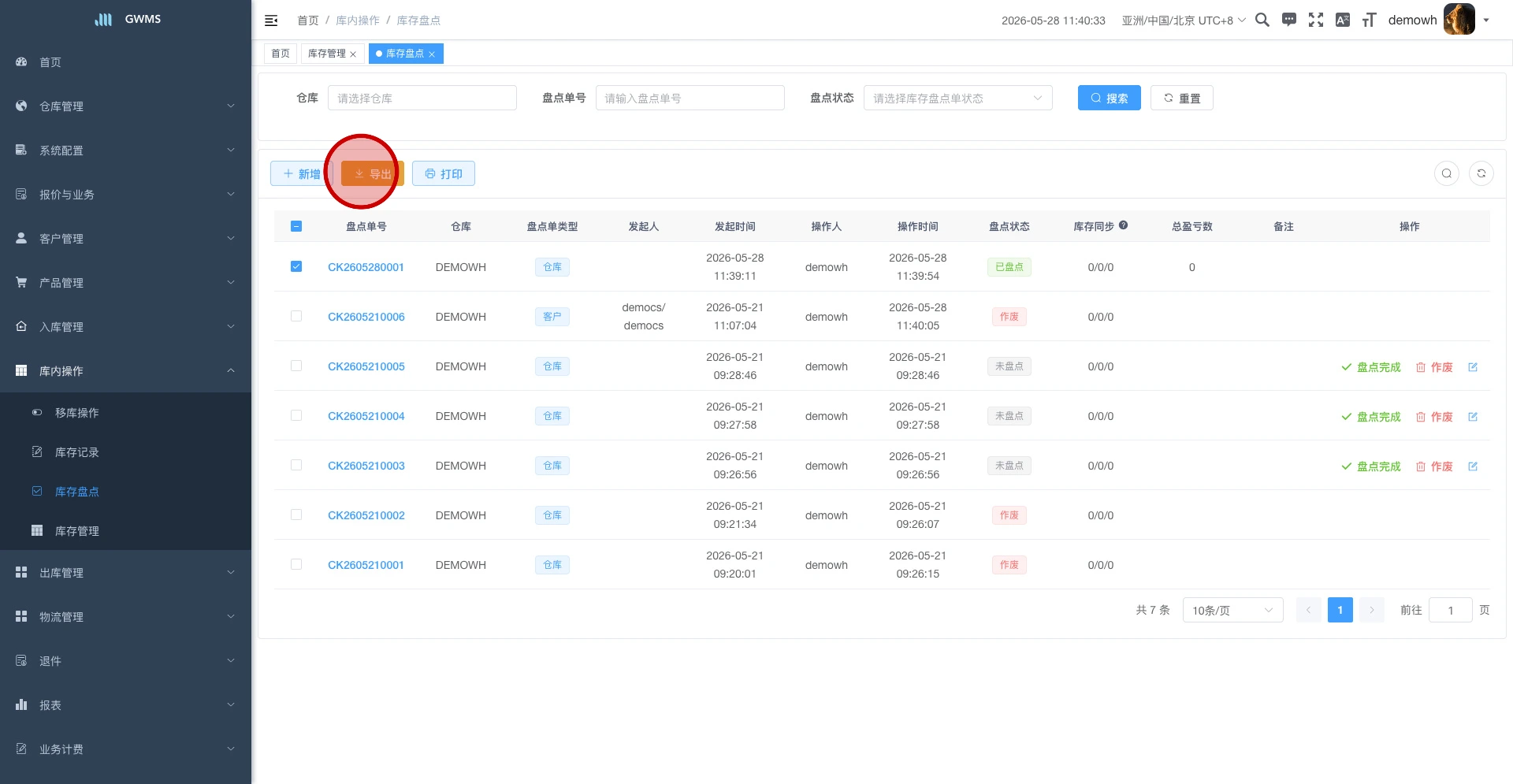
Task: Check the row CK2605210004 checkbox
Action: coord(296,415)
